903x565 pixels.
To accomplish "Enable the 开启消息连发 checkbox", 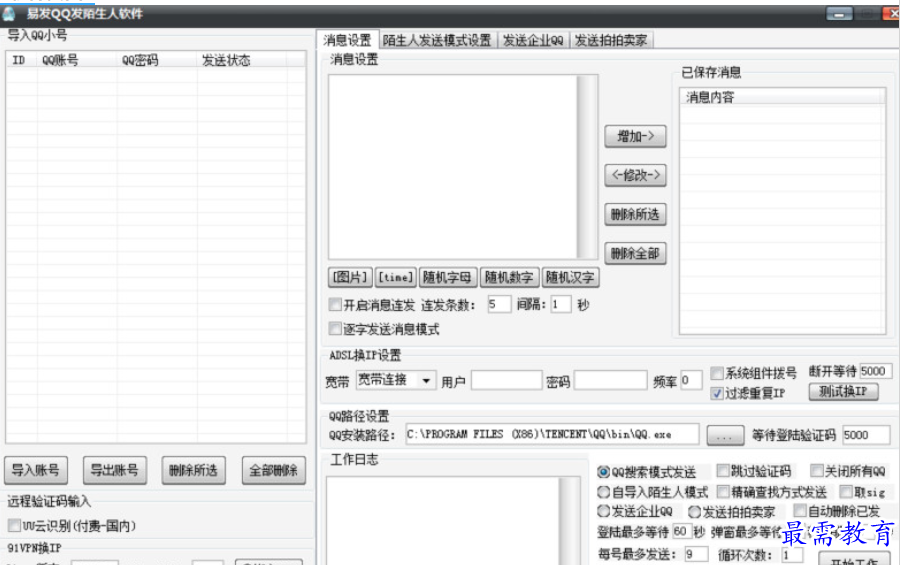I will click(x=336, y=304).
